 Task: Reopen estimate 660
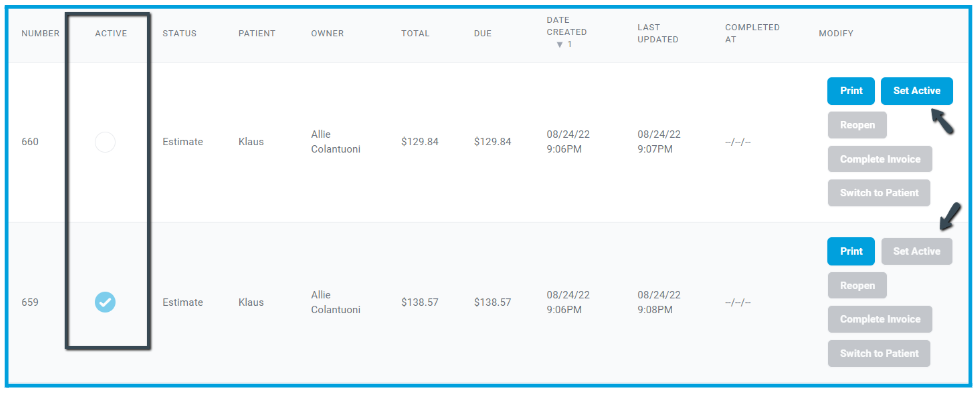(857, 125)
